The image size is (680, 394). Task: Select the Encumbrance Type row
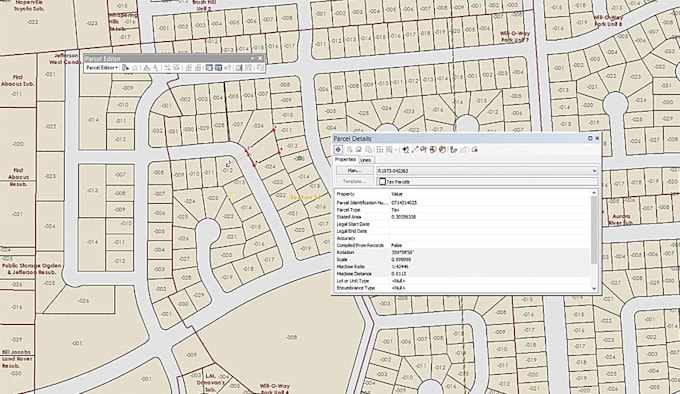(463, 288)
